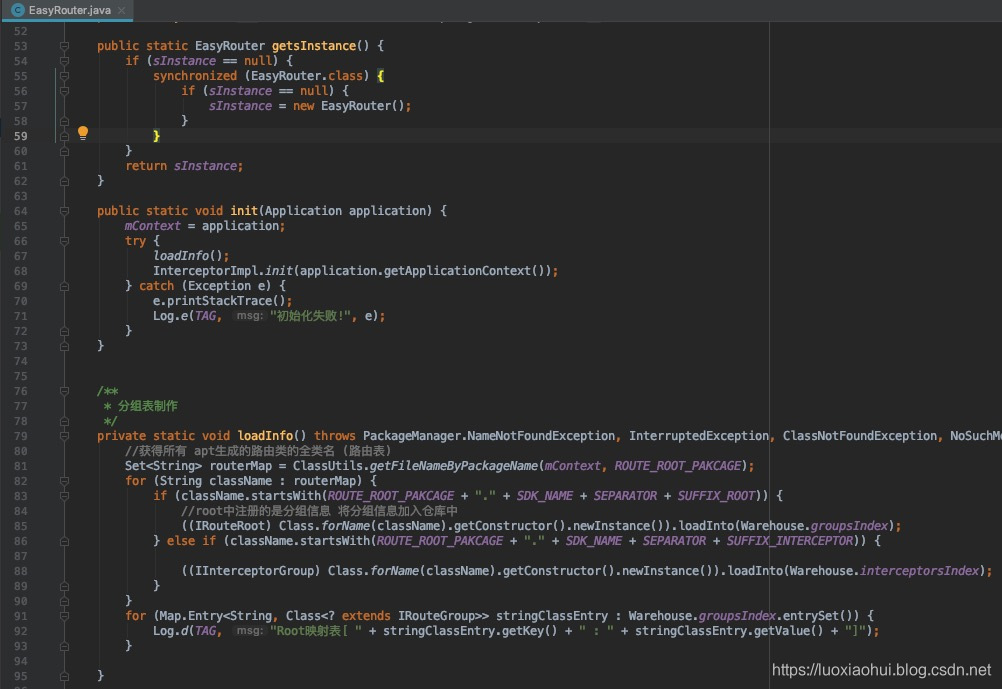Collapse the catch block at line 69
This screenshot has width=1002, height=689.
coord(65,286)
